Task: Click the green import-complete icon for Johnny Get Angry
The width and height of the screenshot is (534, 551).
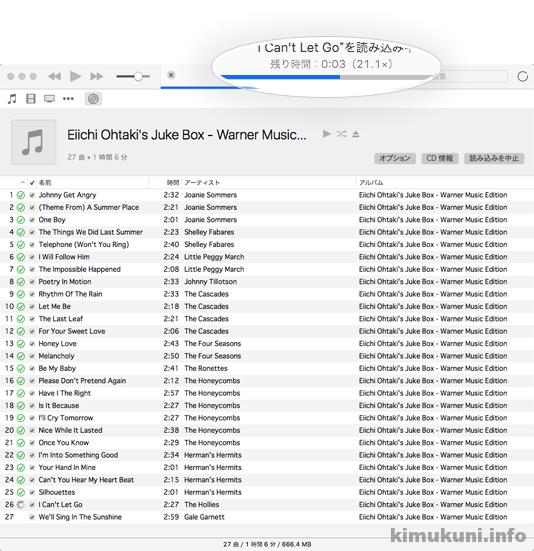Action: click(21, 195)
